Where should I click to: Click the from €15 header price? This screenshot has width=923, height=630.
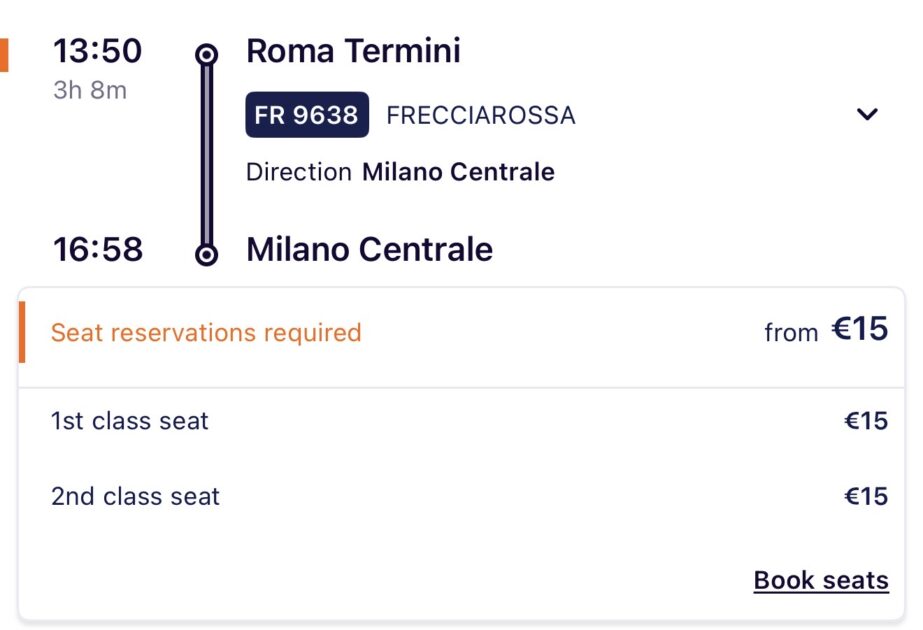[x=825, y=330]
